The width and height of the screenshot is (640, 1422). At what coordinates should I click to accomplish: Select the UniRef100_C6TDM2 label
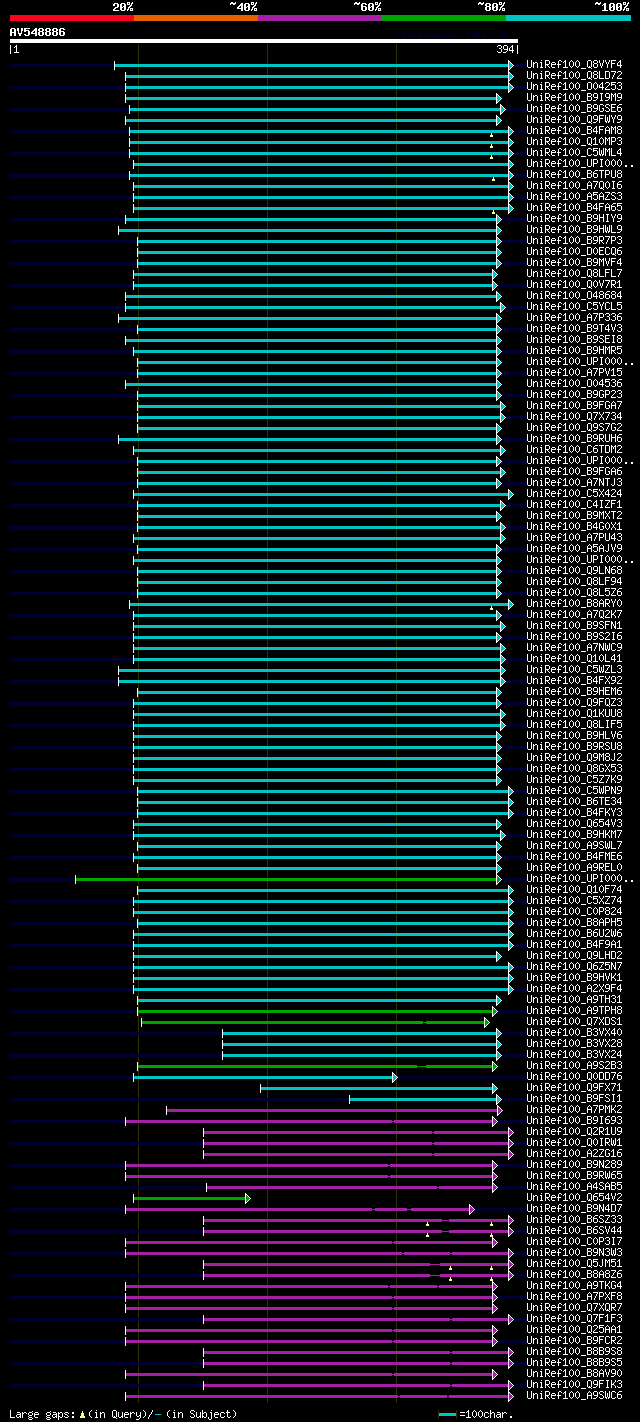574,449
